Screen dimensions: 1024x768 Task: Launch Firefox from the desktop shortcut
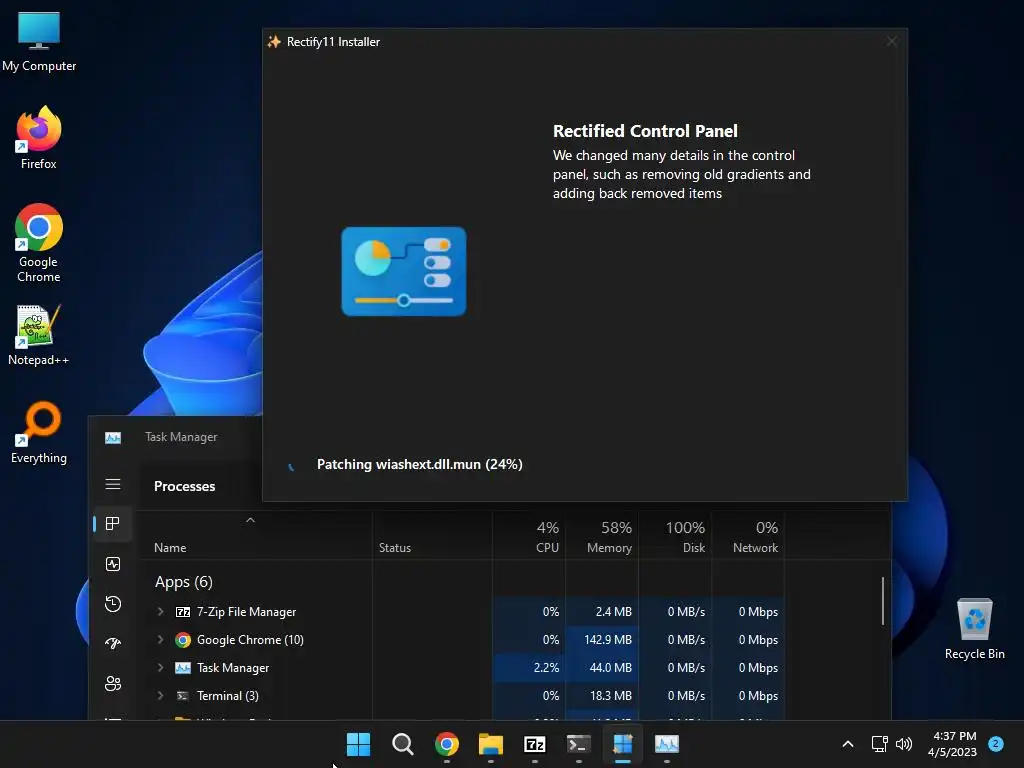[x=39, y=138]
